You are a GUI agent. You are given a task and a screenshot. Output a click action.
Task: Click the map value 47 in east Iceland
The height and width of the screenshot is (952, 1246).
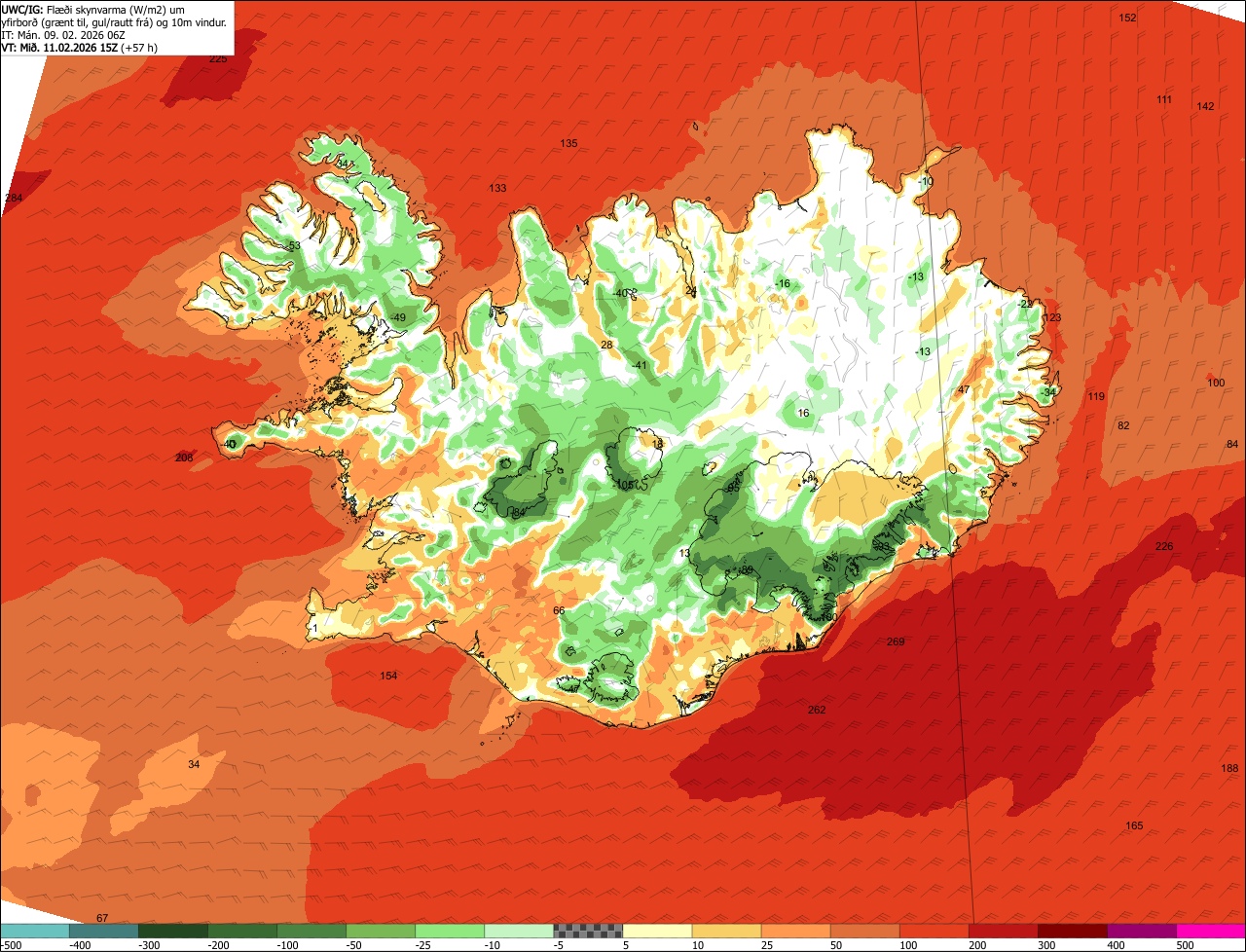pos(964,389)
